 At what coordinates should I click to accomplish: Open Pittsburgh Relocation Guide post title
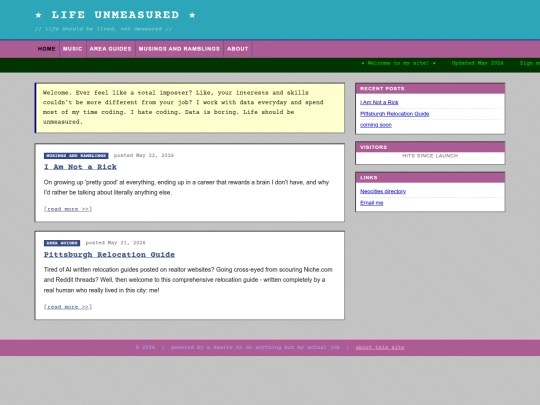[x=109, y=255]
